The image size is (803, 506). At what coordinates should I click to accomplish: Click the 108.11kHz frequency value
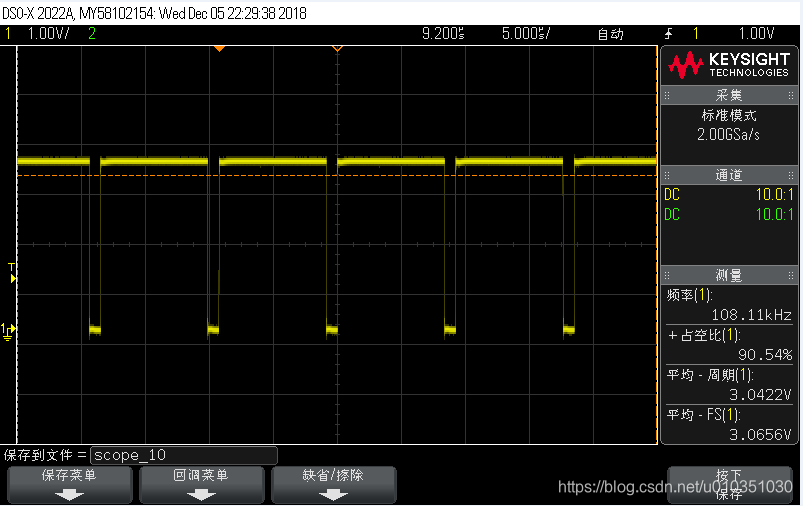coord(751,315)
